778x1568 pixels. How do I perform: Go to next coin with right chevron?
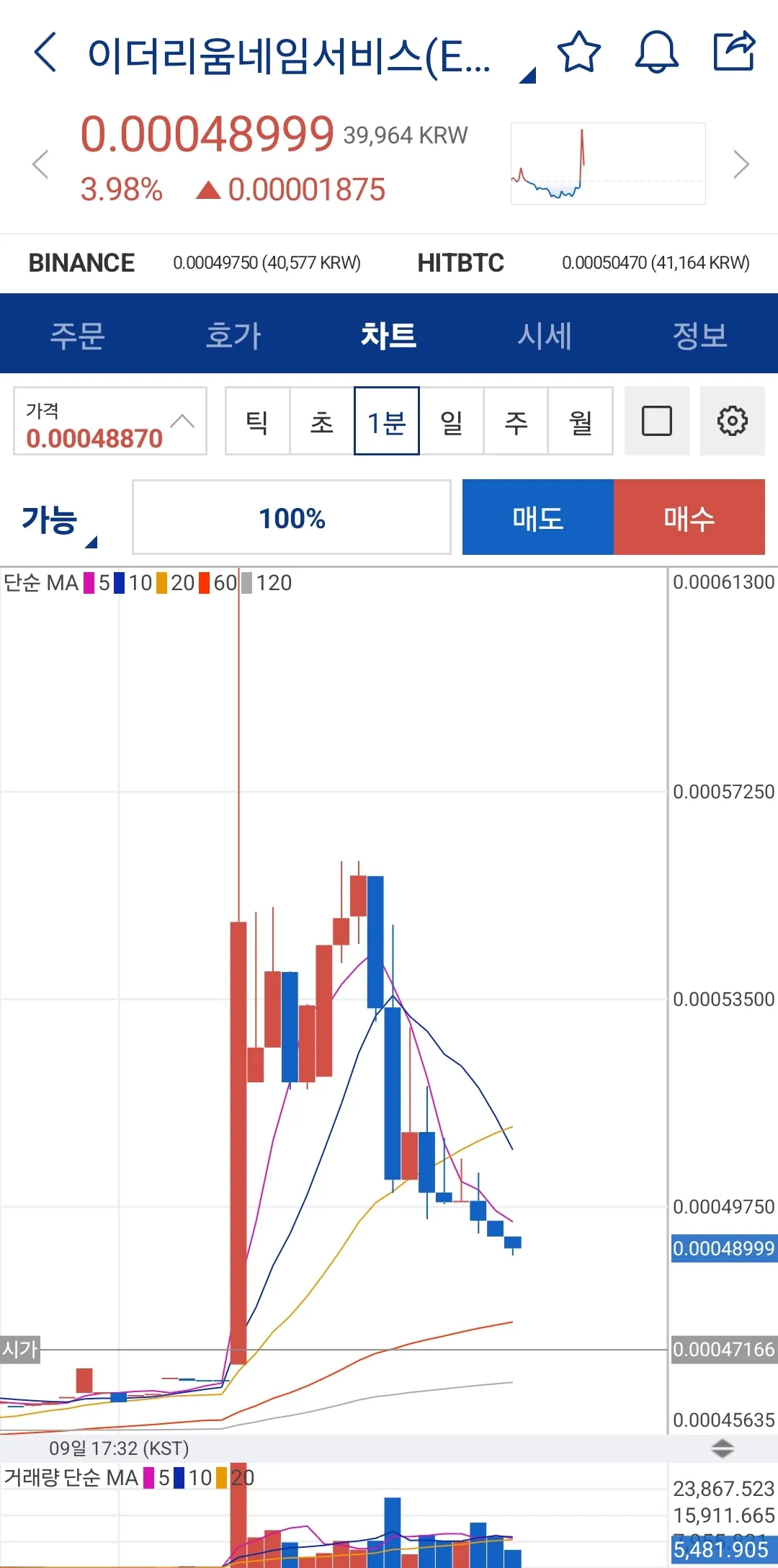pos(741,164)
